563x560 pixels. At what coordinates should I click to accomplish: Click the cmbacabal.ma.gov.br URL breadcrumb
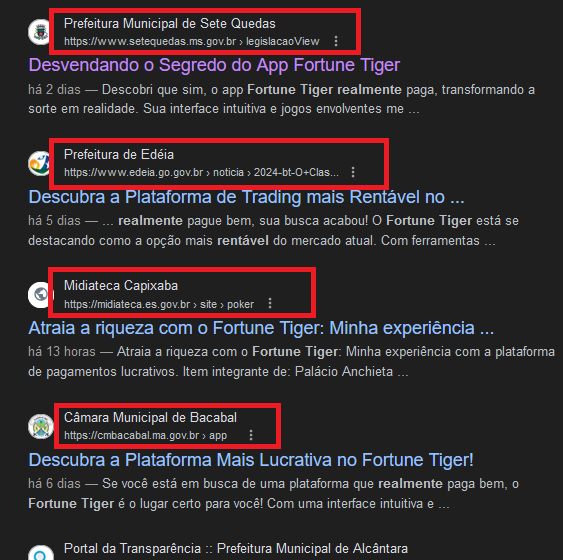[x=145, y=435]
